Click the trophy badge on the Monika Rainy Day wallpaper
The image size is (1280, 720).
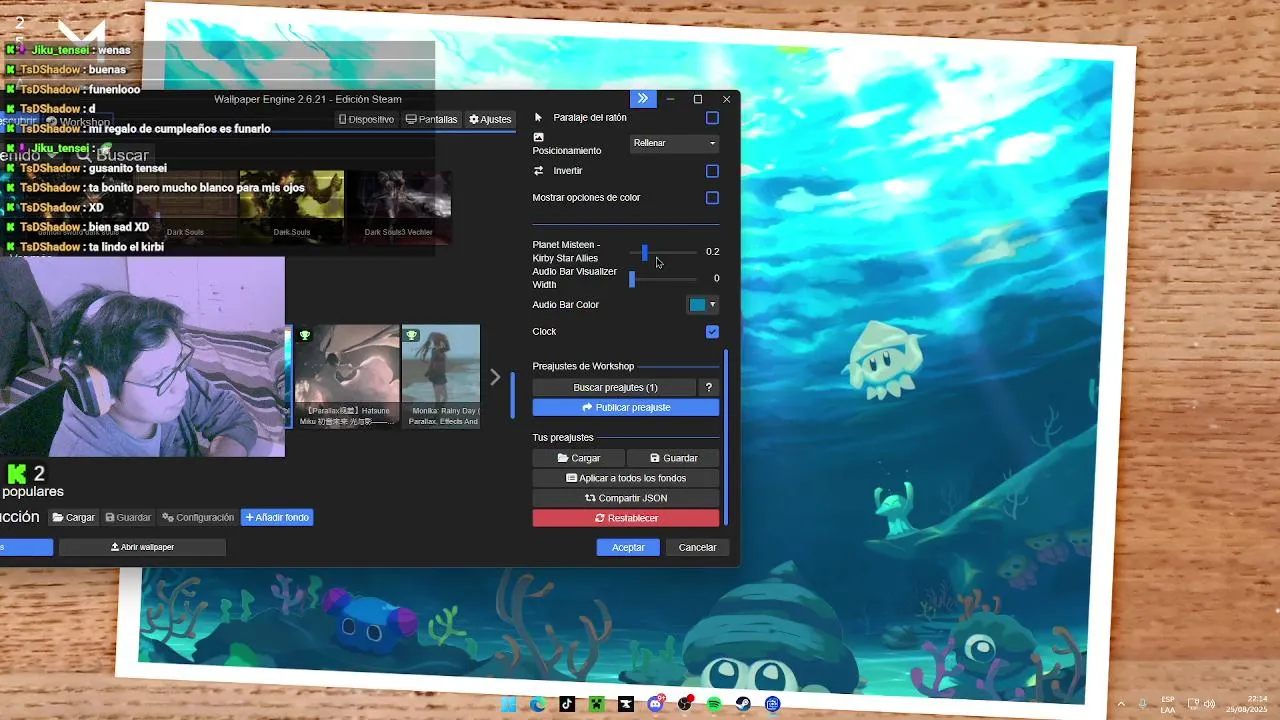pyautogui.click(x=411, y=335)
